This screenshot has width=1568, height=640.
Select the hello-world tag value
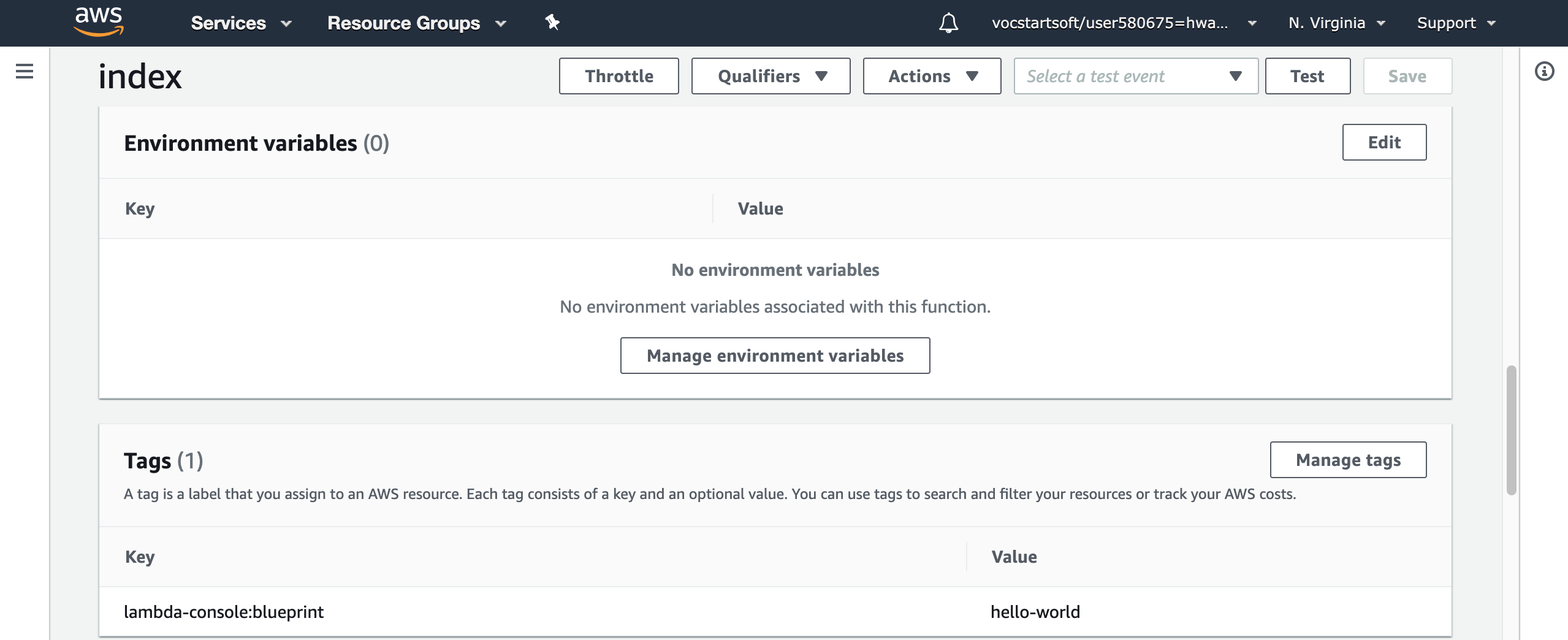click(1035, 612)
